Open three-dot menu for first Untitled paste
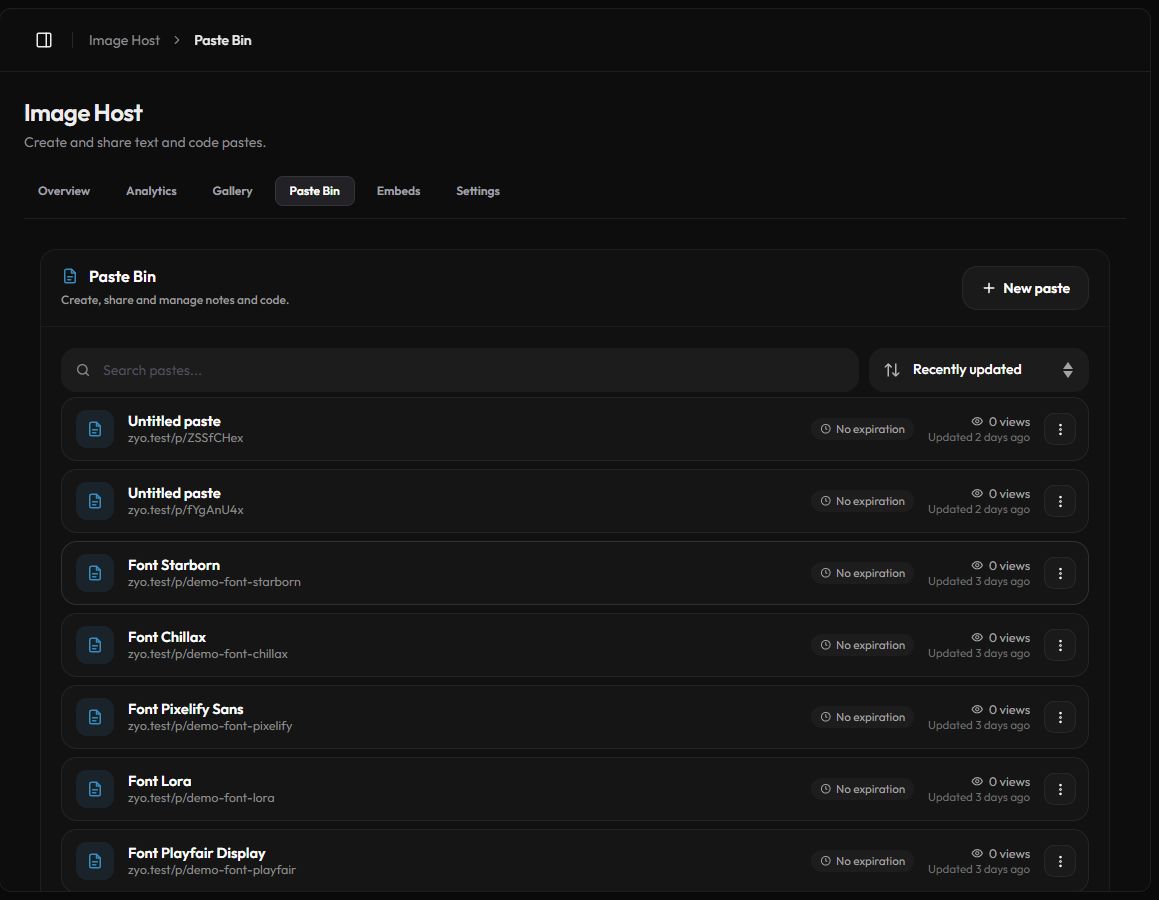 pos(1060,429)
